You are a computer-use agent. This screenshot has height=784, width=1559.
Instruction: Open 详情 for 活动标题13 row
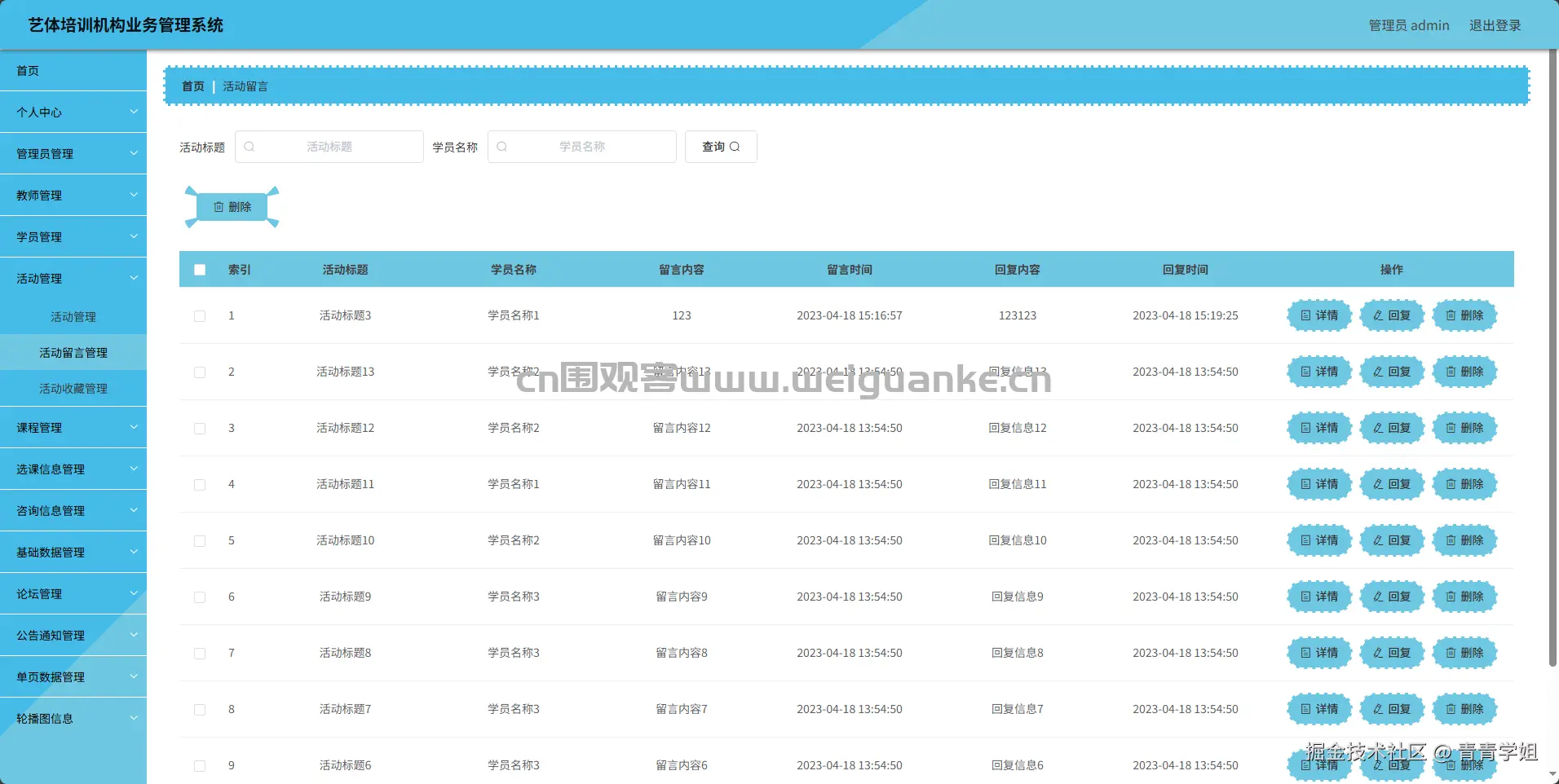click(x=1319, y=372)
